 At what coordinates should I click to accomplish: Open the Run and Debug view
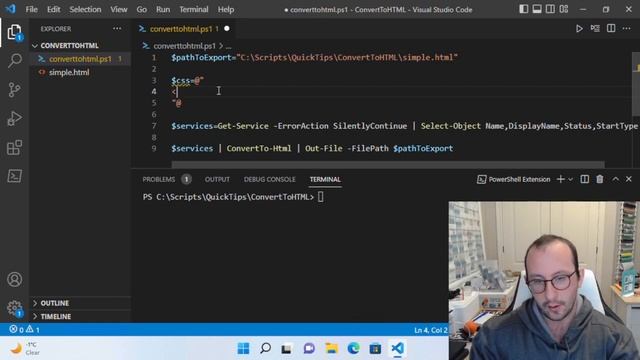[14, 118]
